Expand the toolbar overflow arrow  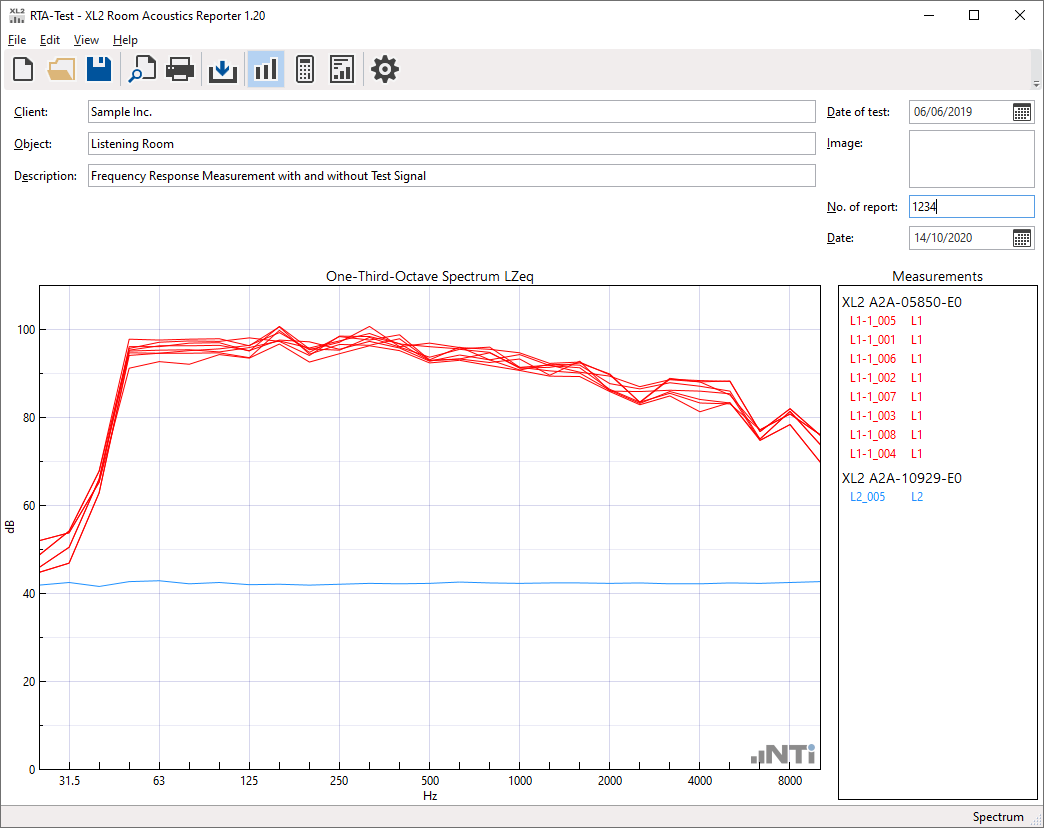[1035, 83]
